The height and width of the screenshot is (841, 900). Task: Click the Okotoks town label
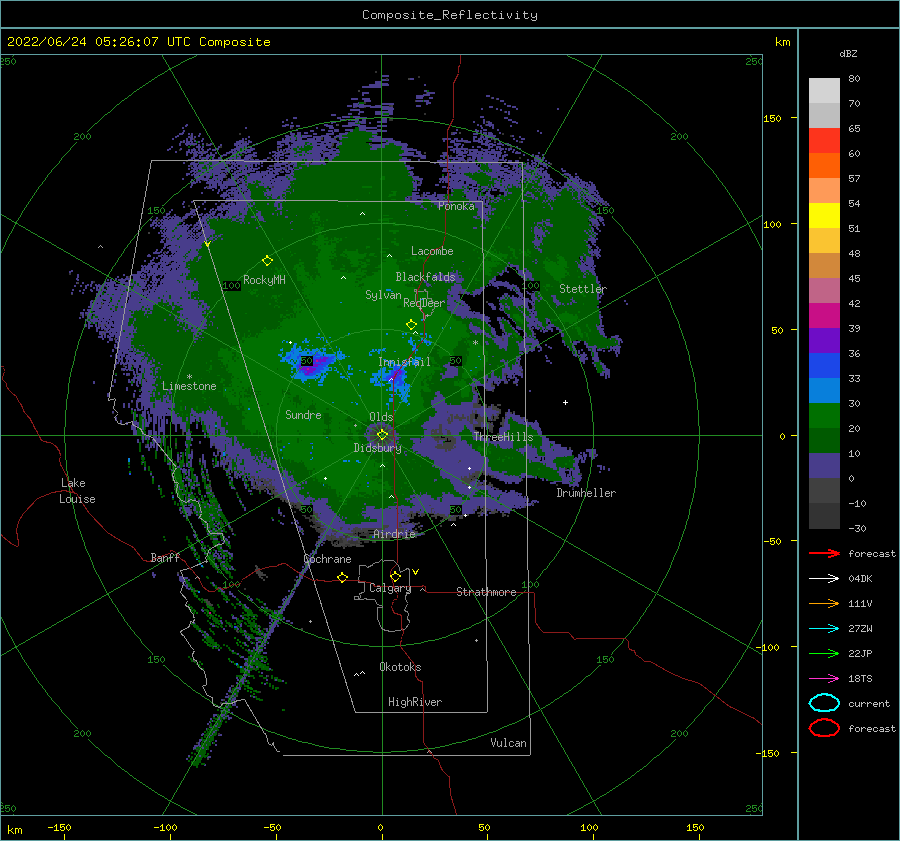click(400, 667)
